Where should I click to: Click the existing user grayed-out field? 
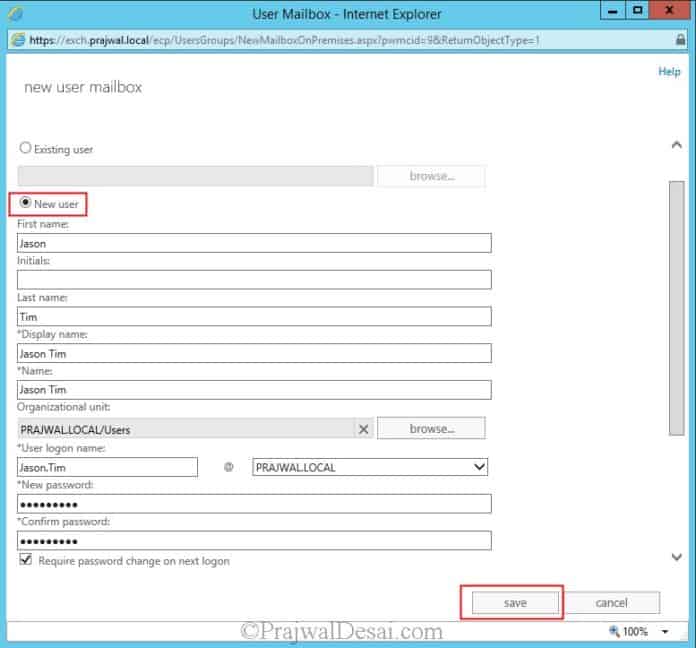(195, 176)
